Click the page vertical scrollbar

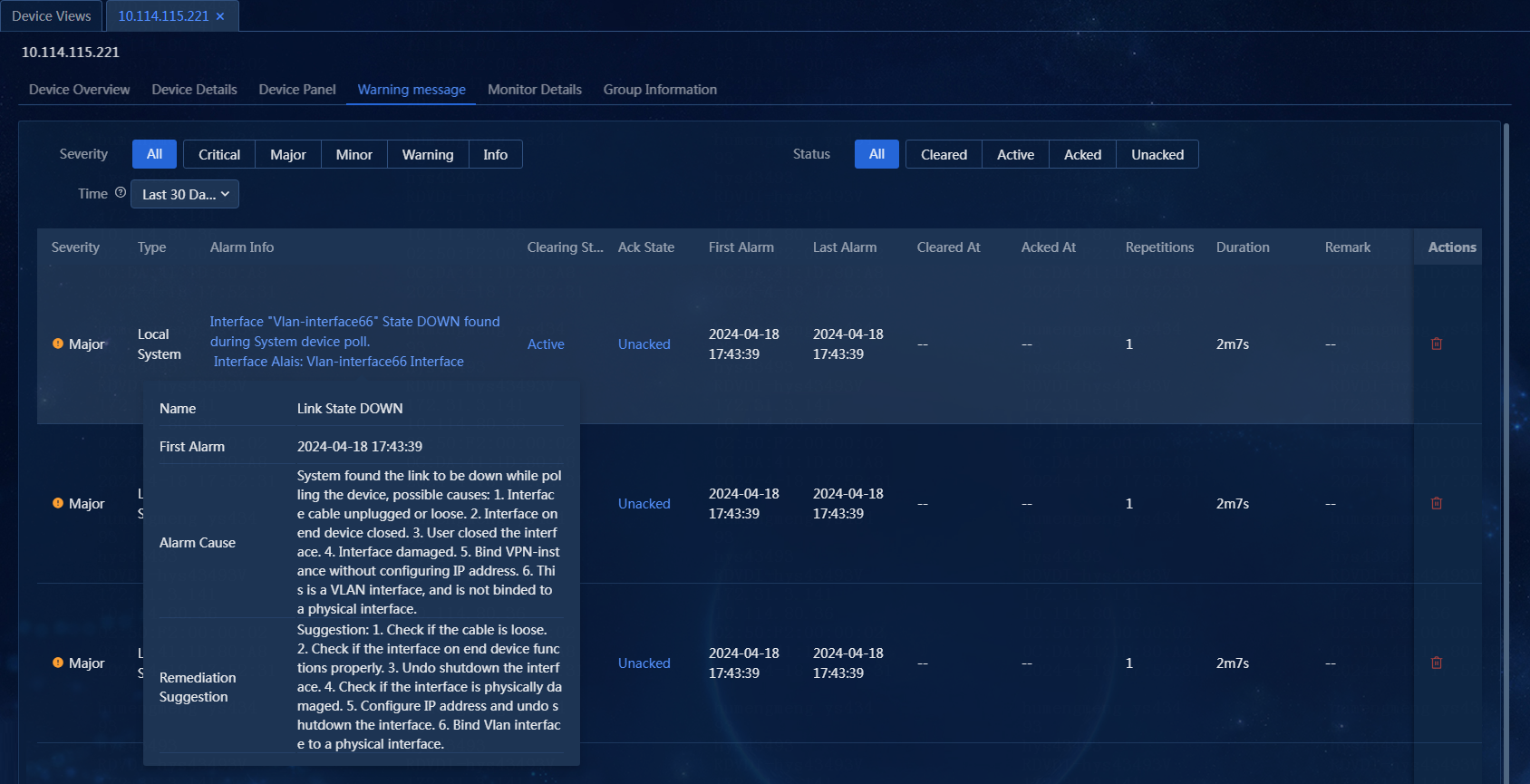pyautogui.click(x=1506, y=453)
